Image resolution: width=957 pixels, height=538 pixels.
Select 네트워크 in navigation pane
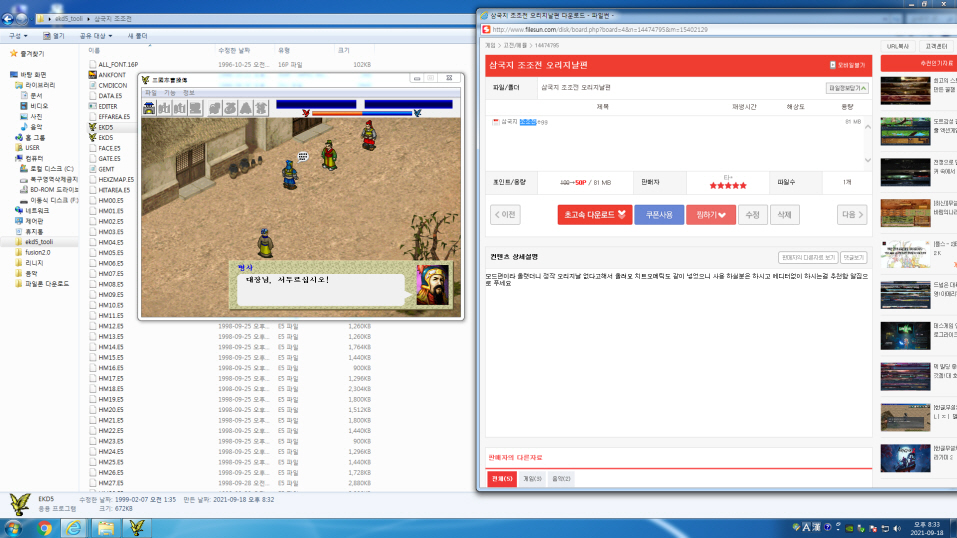click(32, 211)
